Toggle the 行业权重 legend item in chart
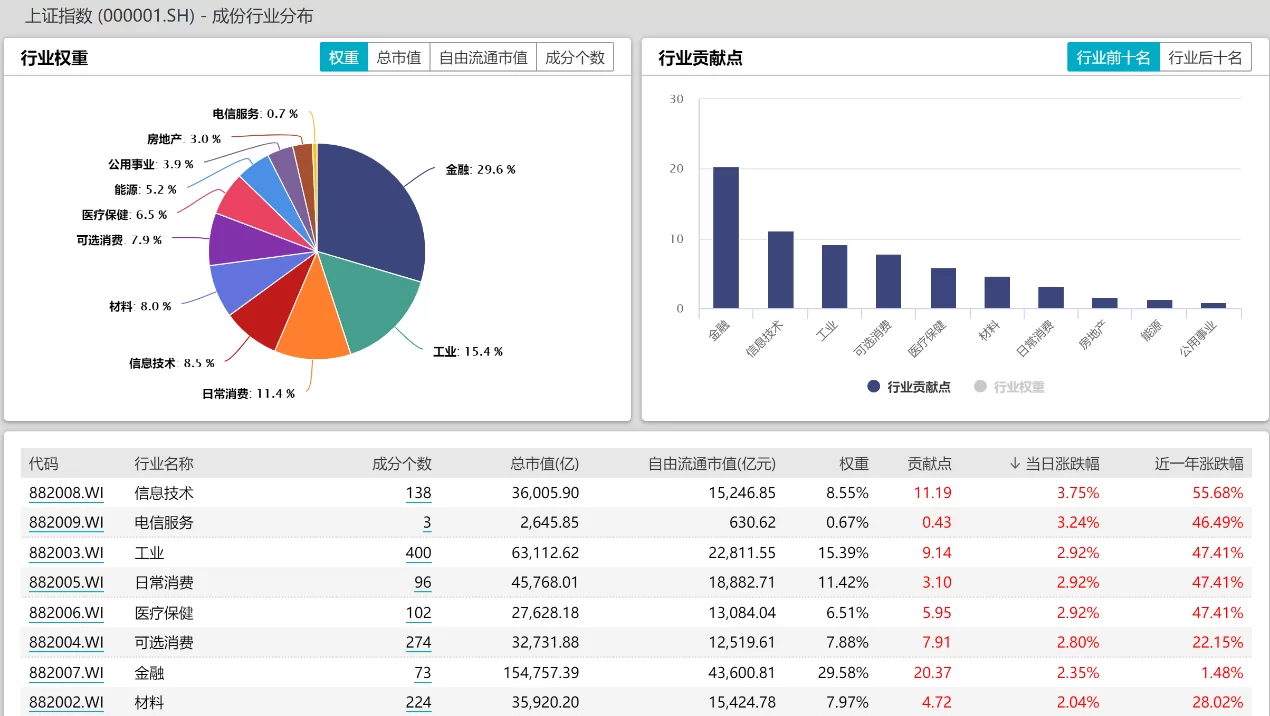Viewport: 1270px width, 716px height. tap(1010, 387)
